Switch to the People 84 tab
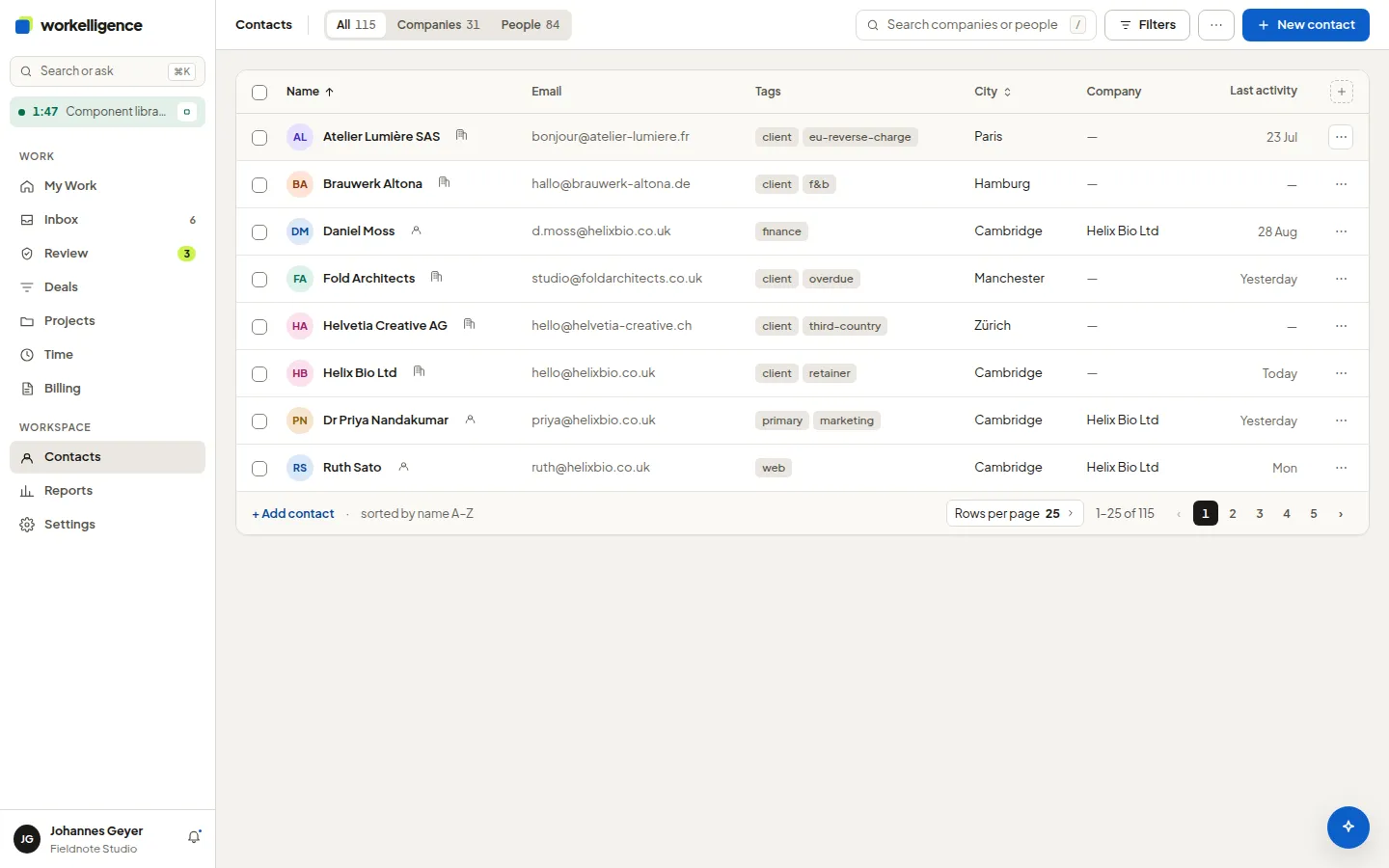The height and width of the screenshot is (868, 1389). [530, 25]
